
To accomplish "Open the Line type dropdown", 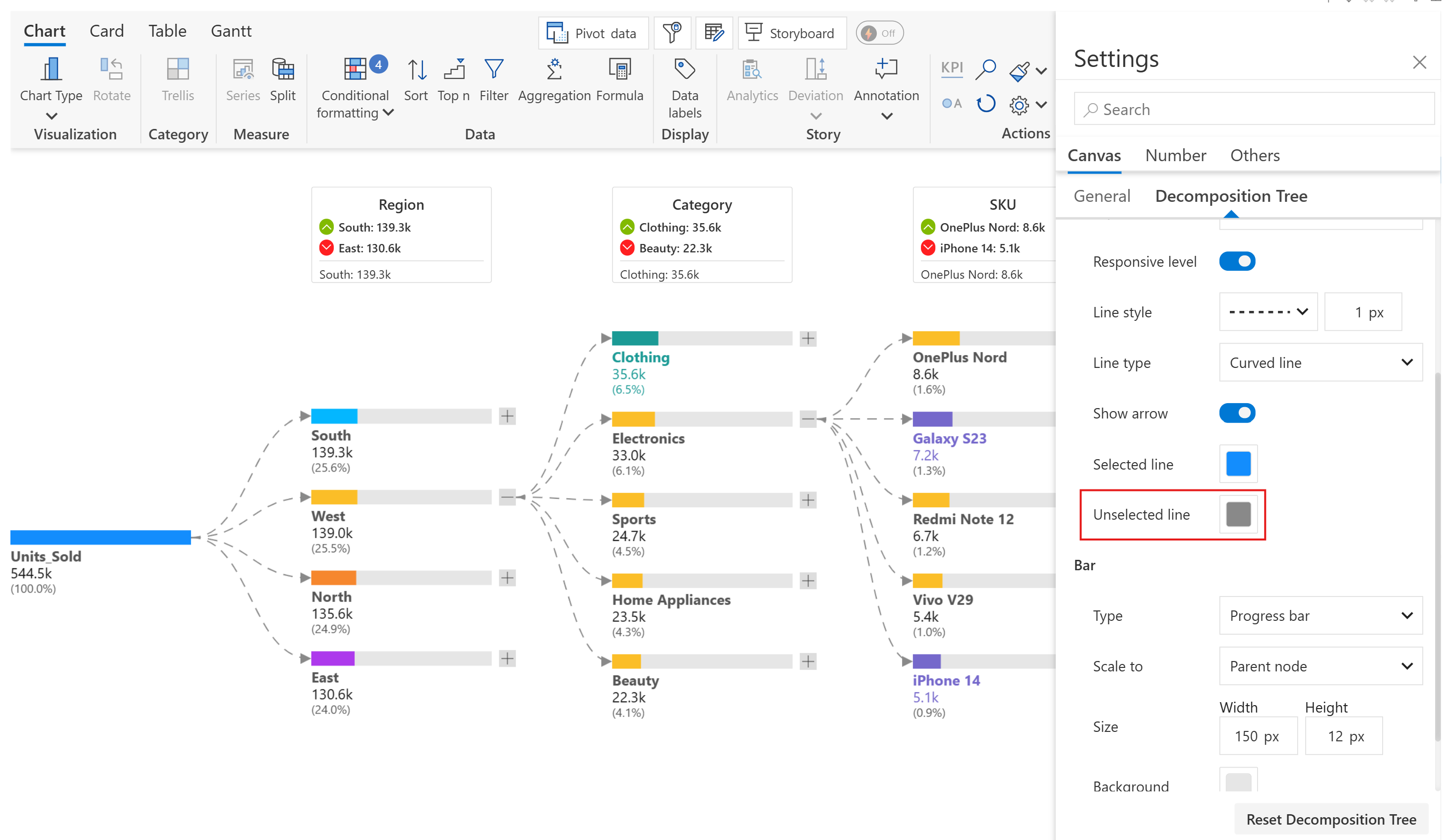I will click(x=1321, y=362).
